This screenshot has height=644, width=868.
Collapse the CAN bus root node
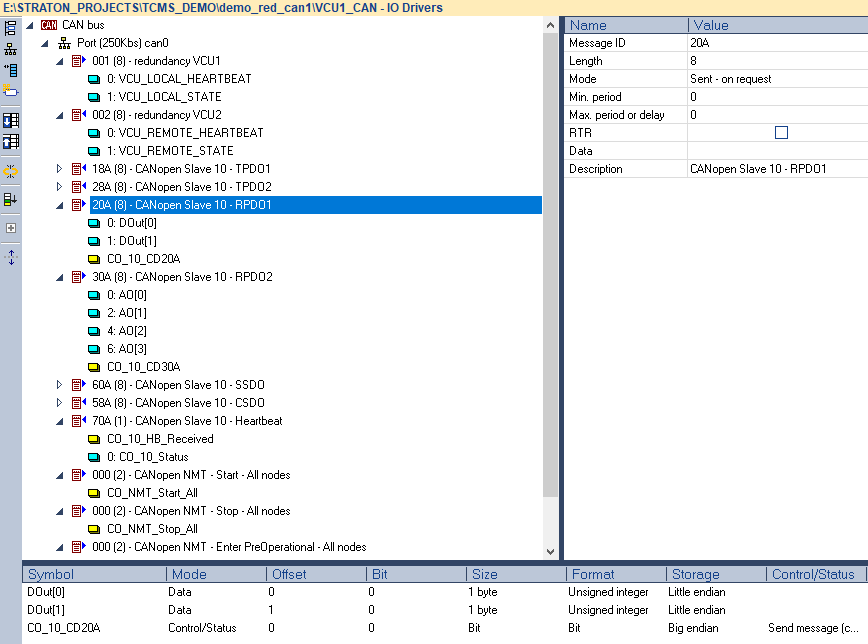click(28, 25)
